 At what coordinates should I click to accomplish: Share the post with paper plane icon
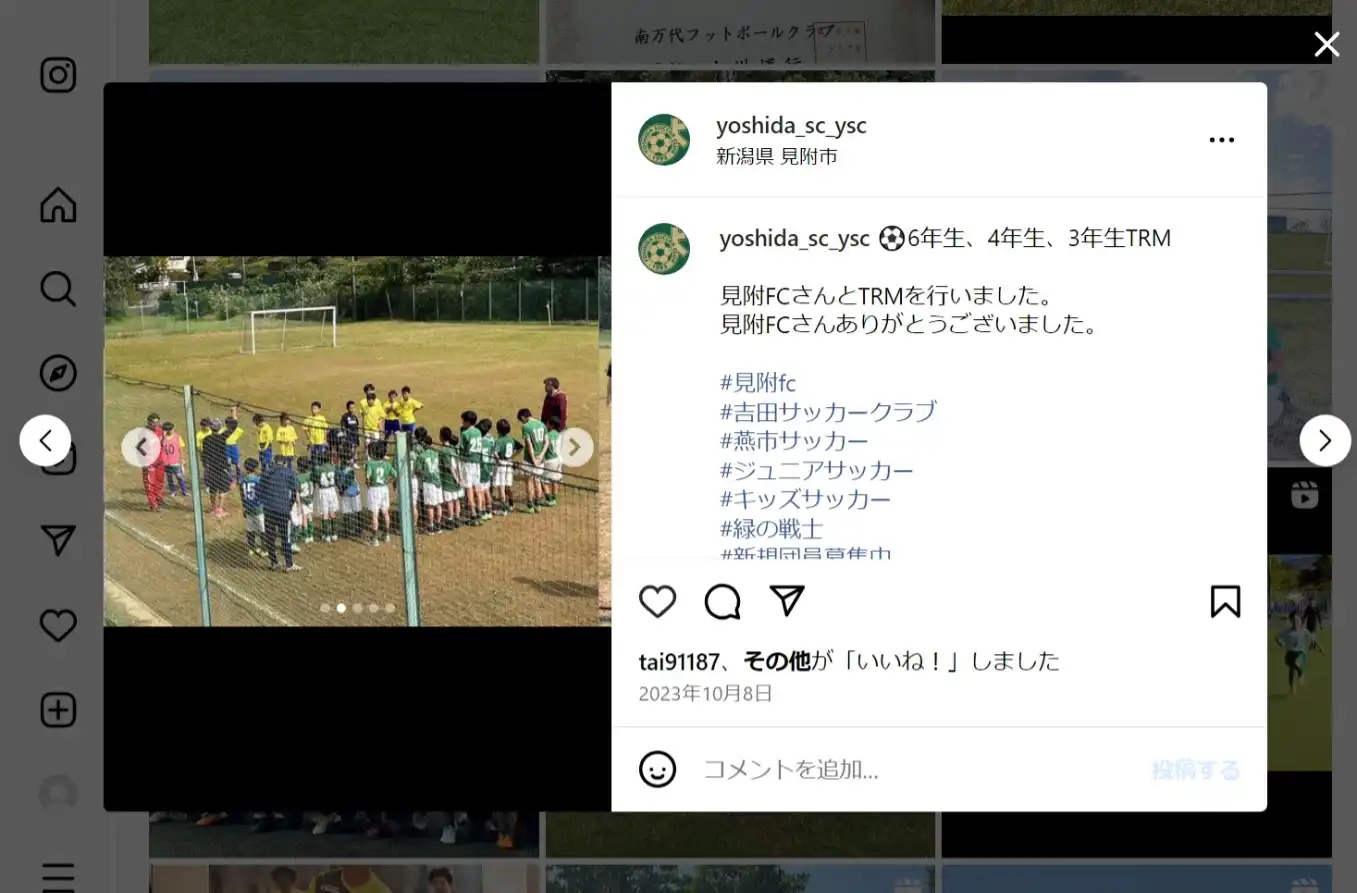(787, 601)
